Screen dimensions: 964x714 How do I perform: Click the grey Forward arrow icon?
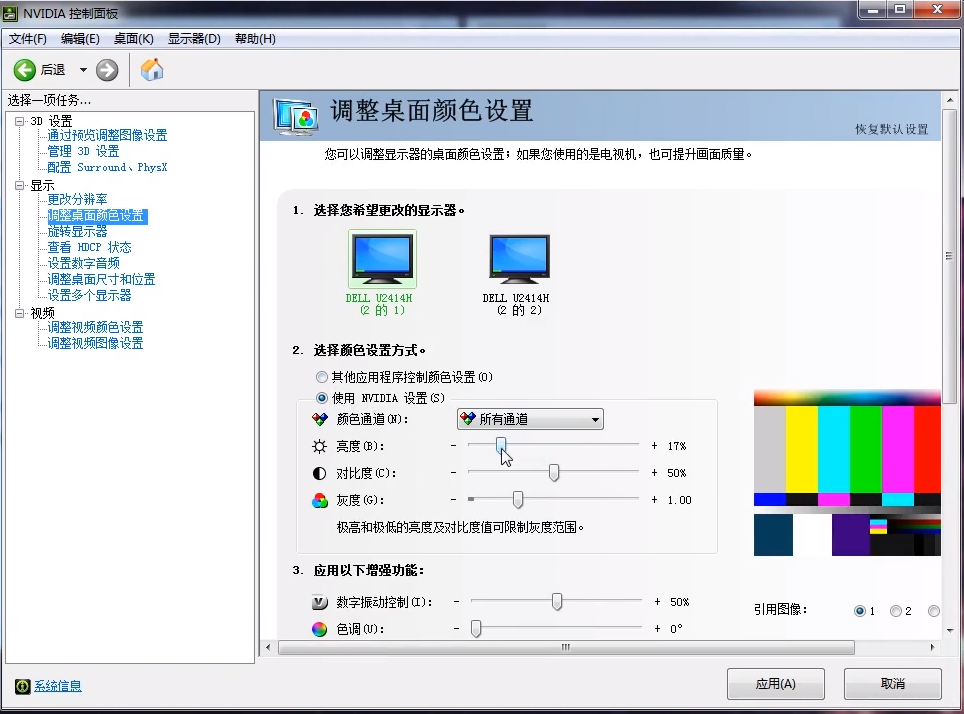(107, 70)
